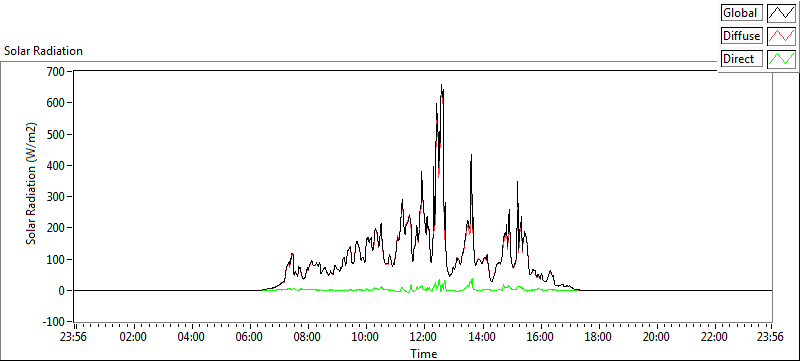The height and width of the screenshot is (361, 800).
Task: Click the 12:00 x-axis tick label
Action: [x=424, y=337]
